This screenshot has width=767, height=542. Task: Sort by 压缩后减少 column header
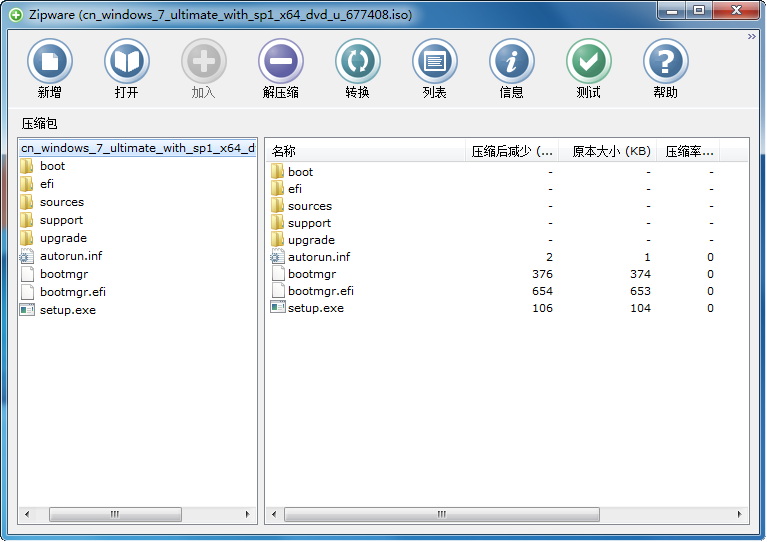pyautogui.click(x=512, y=152)
